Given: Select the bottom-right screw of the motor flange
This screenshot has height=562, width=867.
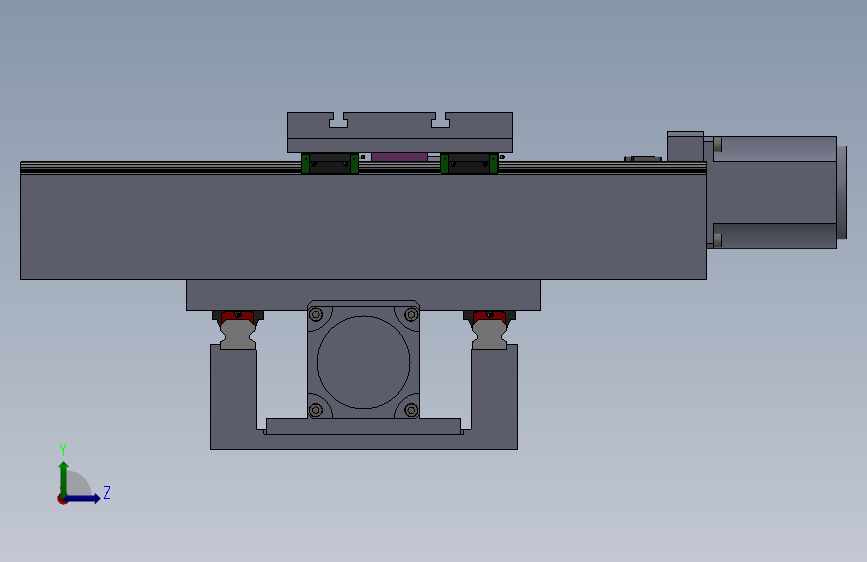Looking at the screenshot, I should point(411,410).
